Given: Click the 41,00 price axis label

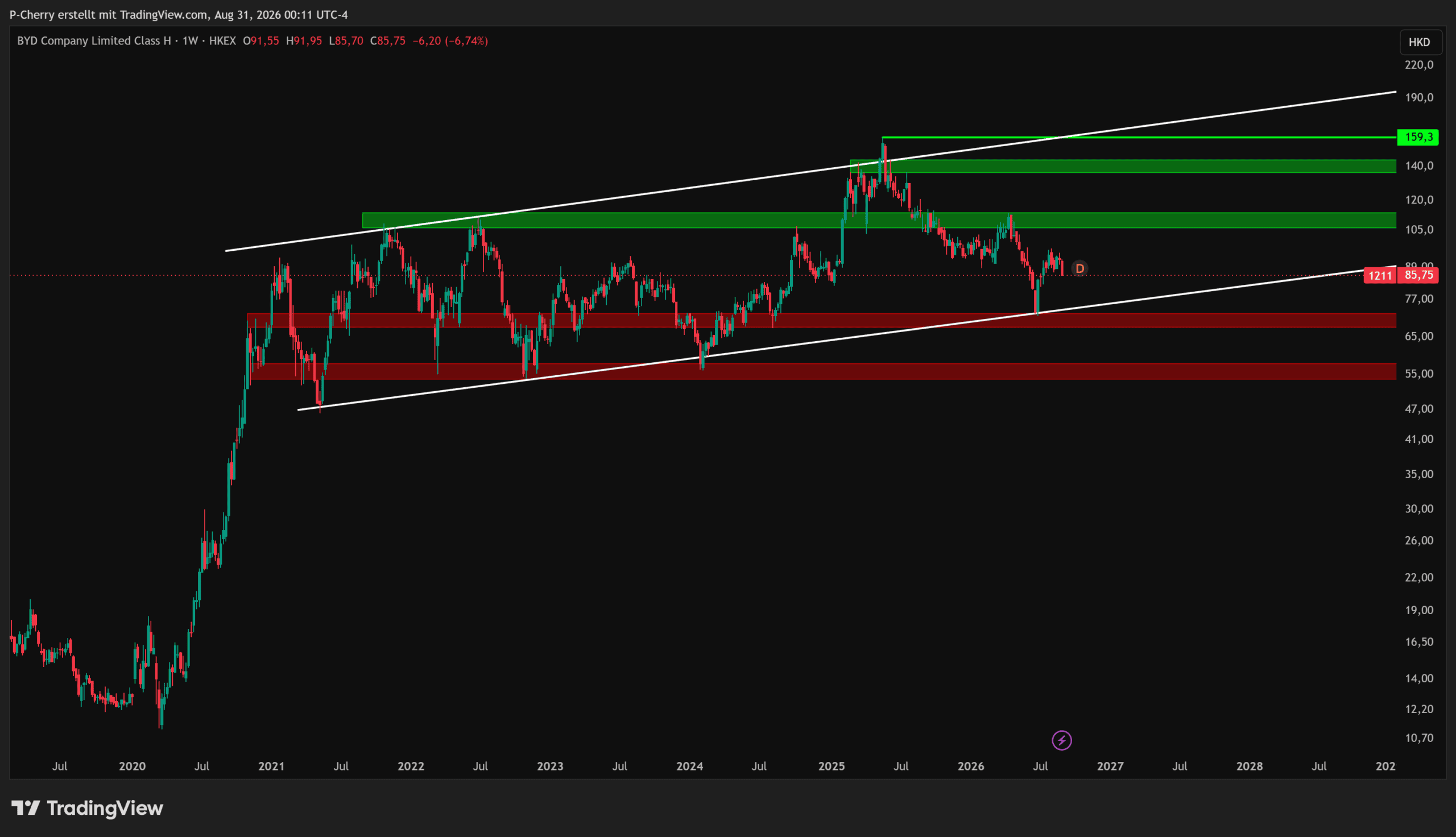Looking at the screenshot, I should (1419, 438).
